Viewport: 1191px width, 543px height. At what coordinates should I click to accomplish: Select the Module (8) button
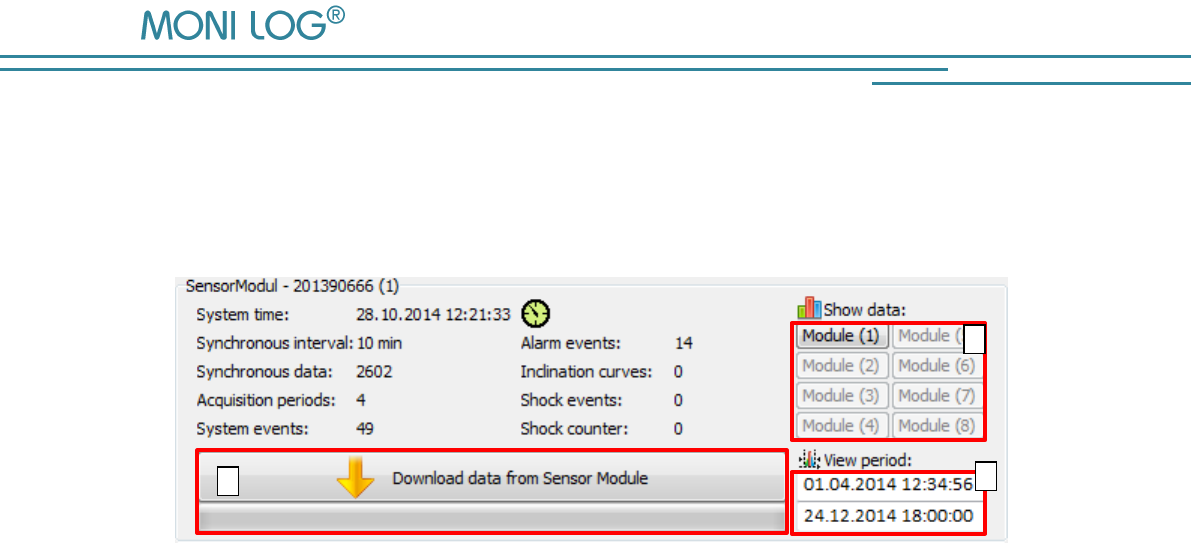(937, 425)
